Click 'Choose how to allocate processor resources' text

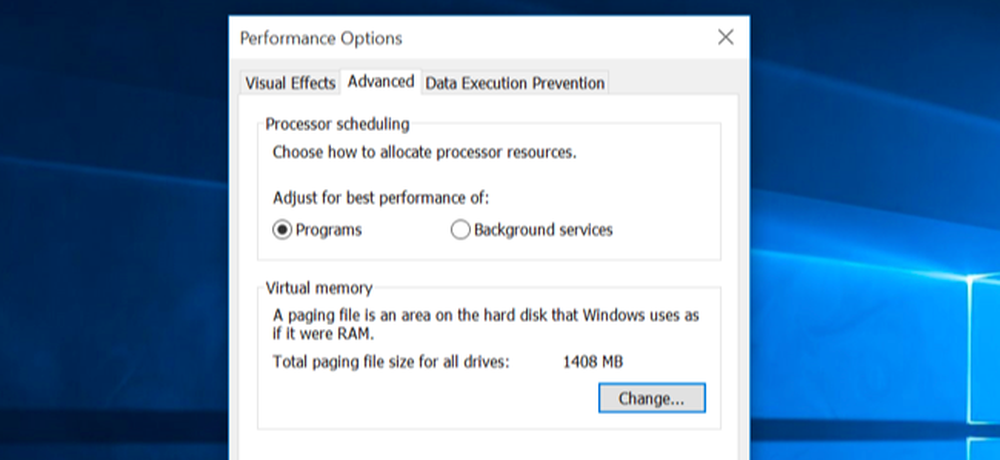[x=425, y=153]
